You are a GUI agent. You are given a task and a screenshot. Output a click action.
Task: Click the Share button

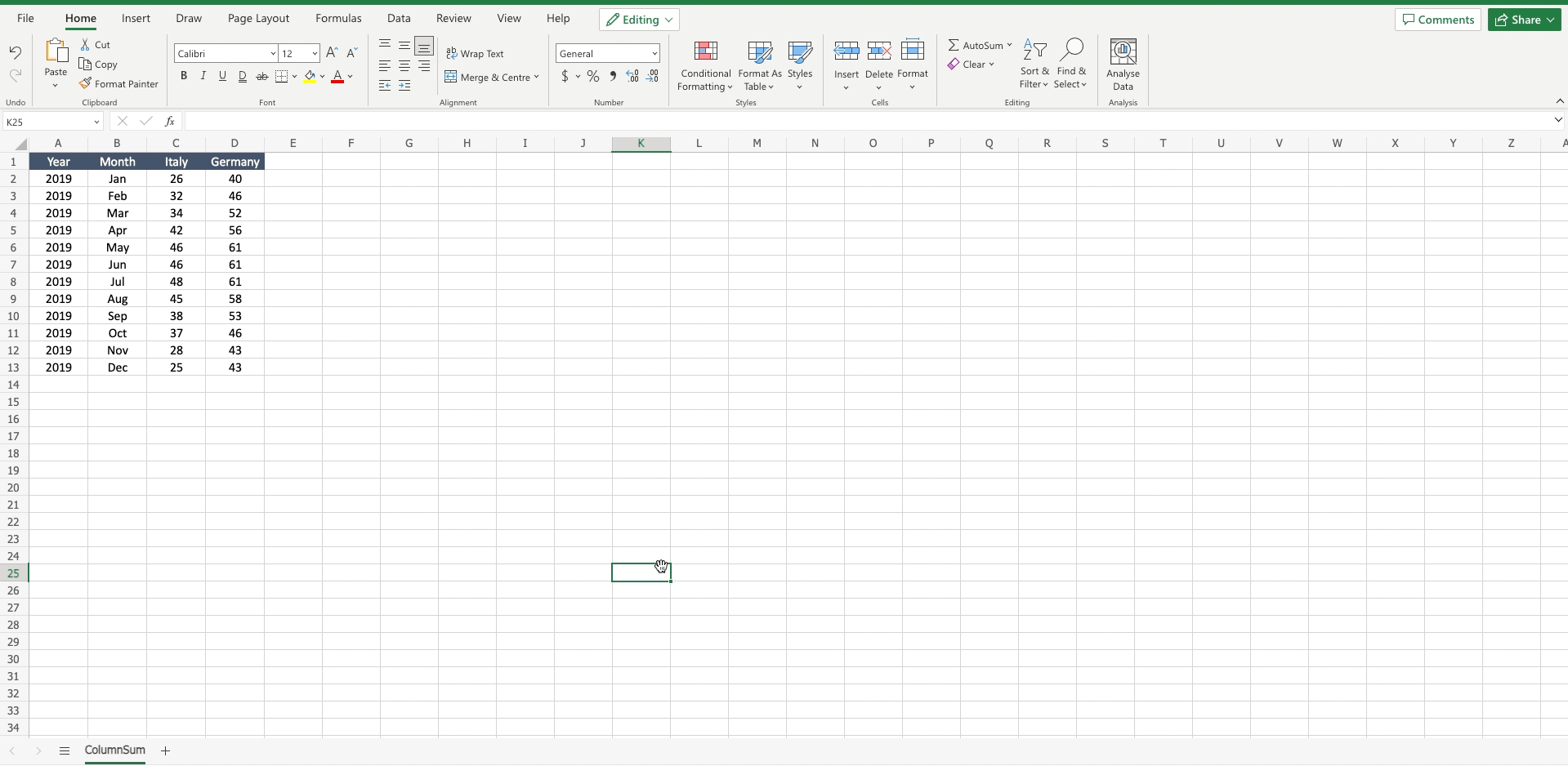click(1523, 19)
